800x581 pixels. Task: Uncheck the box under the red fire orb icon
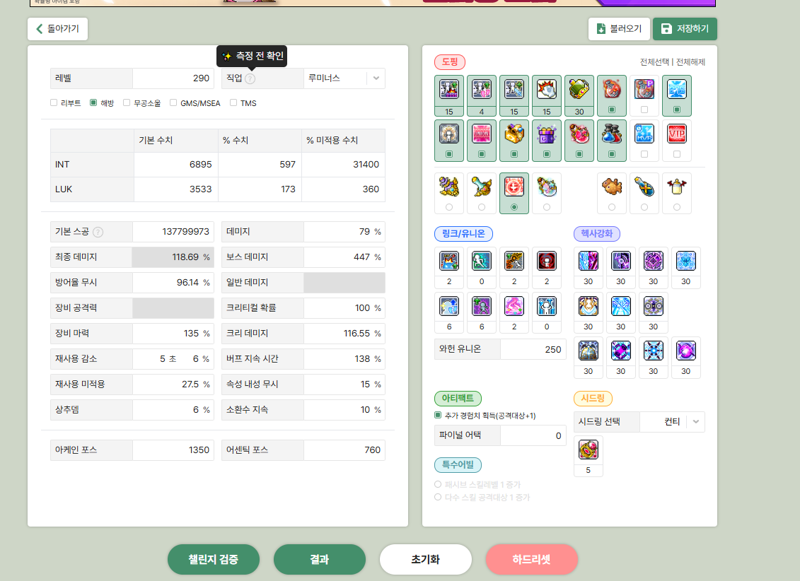tap(611, 109)
